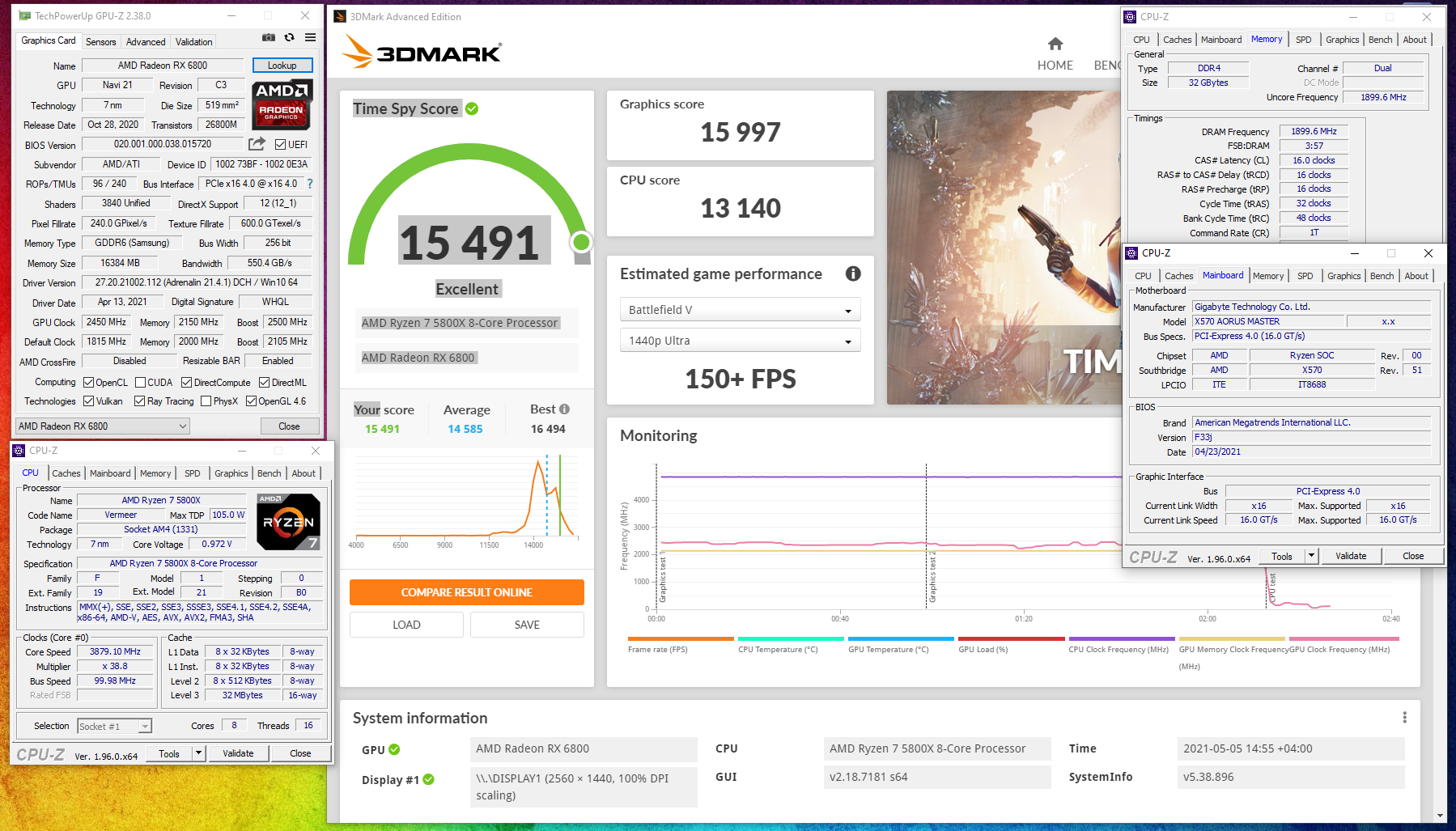Click the Time Spy score gauge knob
The width and height of the screenshot is (1456, 831).
581,242
